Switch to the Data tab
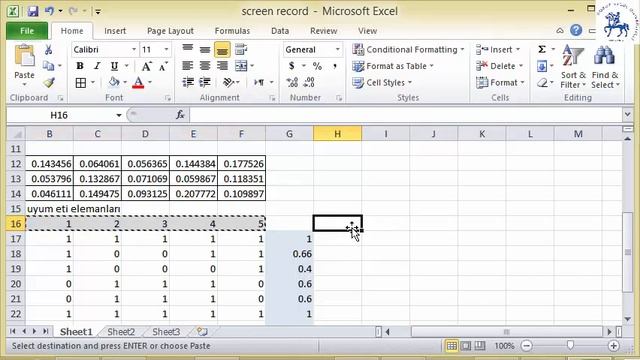This screenshot has width=640, height=360. pos(280,31)
